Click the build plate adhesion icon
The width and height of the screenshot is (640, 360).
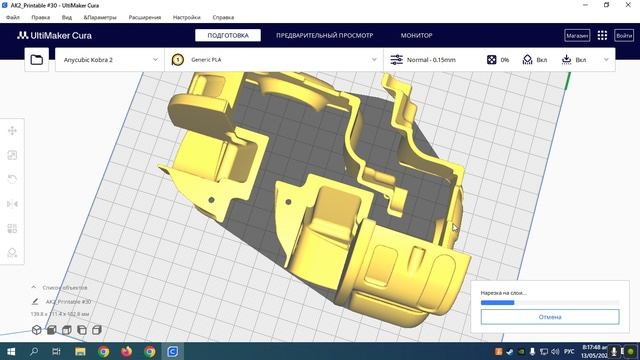pyautogui.click(x=566, y=60)
